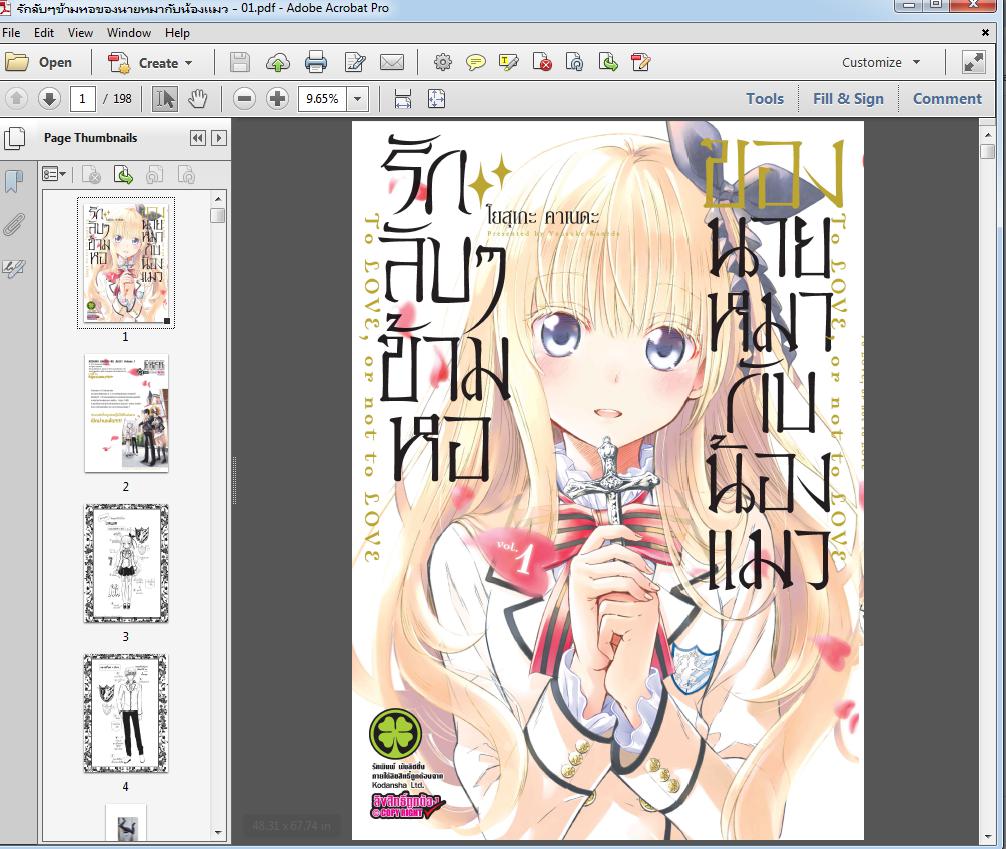Screen dimensions: 1006x849
Task: Click the Extract pages toolbar icon
Action: [608, 62]
